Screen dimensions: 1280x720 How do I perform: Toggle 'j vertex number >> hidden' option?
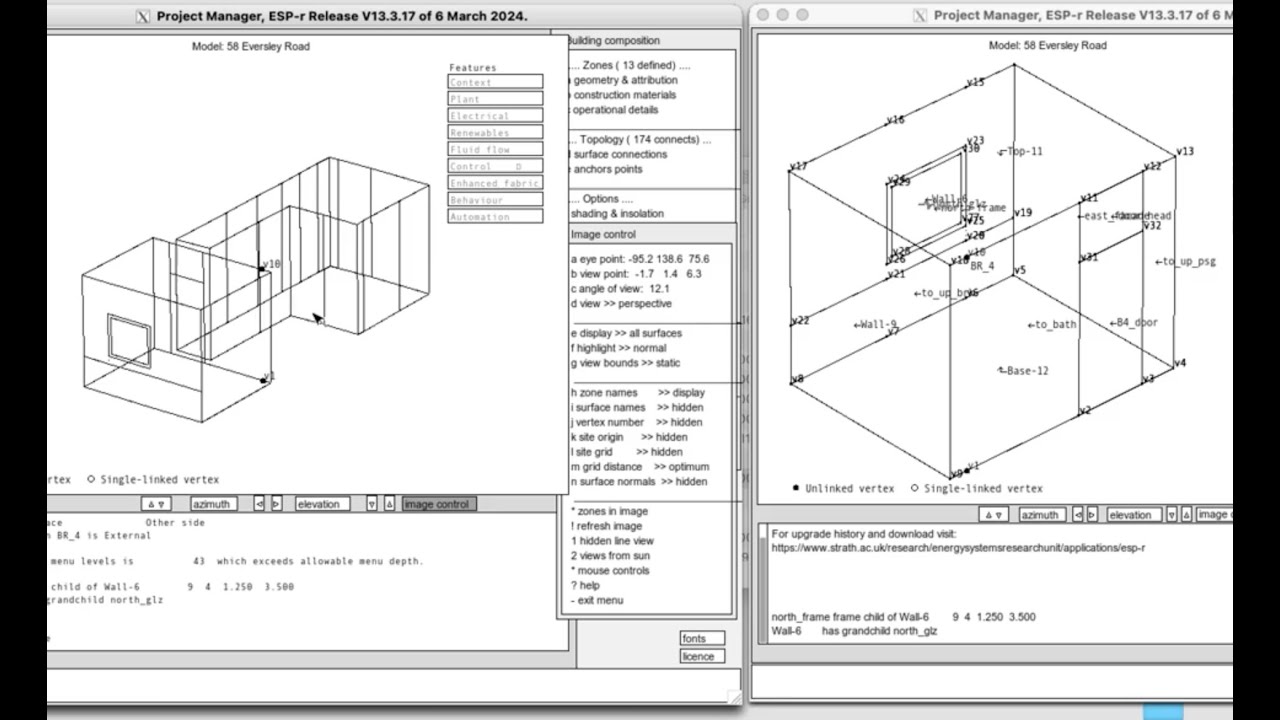(637, 422)
